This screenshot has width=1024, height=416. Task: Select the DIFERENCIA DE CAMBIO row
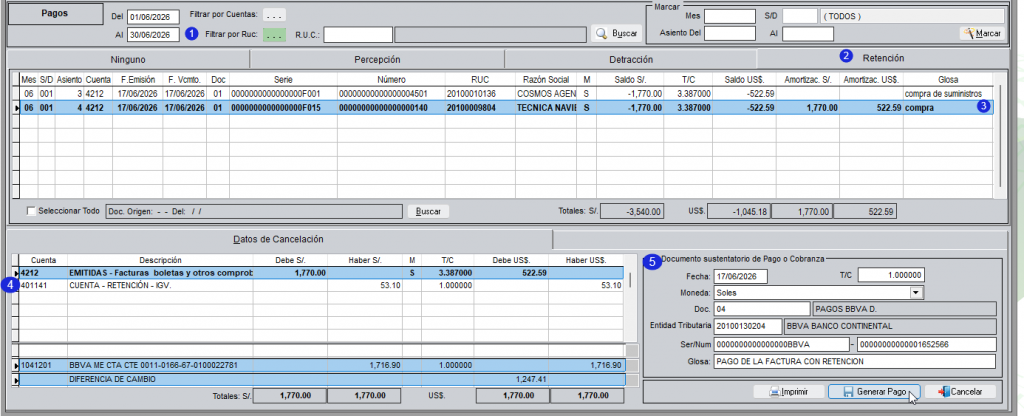[321, 379]
